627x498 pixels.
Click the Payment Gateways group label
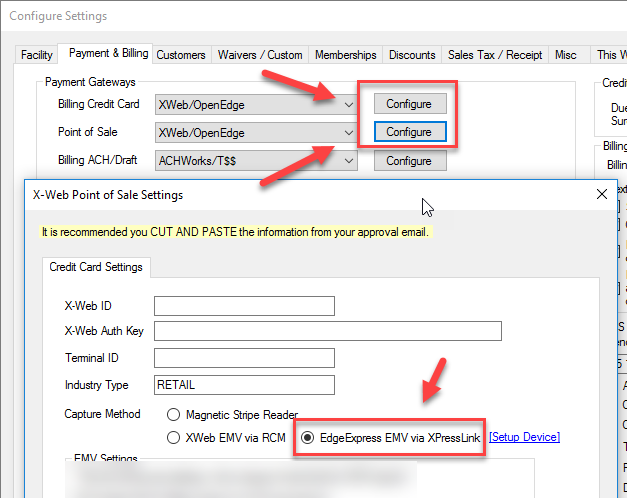pos(90,82)
